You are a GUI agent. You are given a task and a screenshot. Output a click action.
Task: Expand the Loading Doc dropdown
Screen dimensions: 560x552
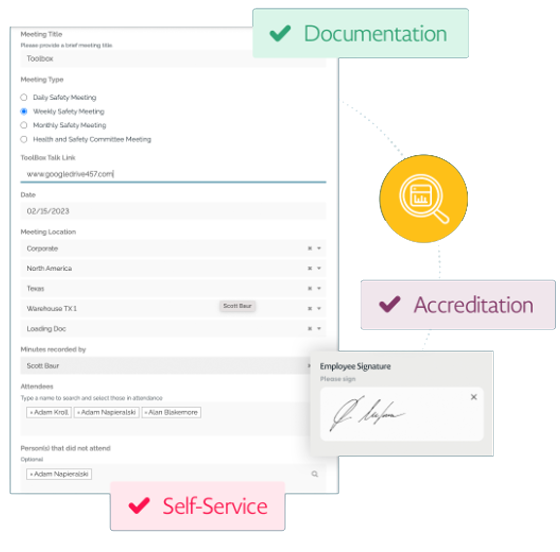pos(319,328)
